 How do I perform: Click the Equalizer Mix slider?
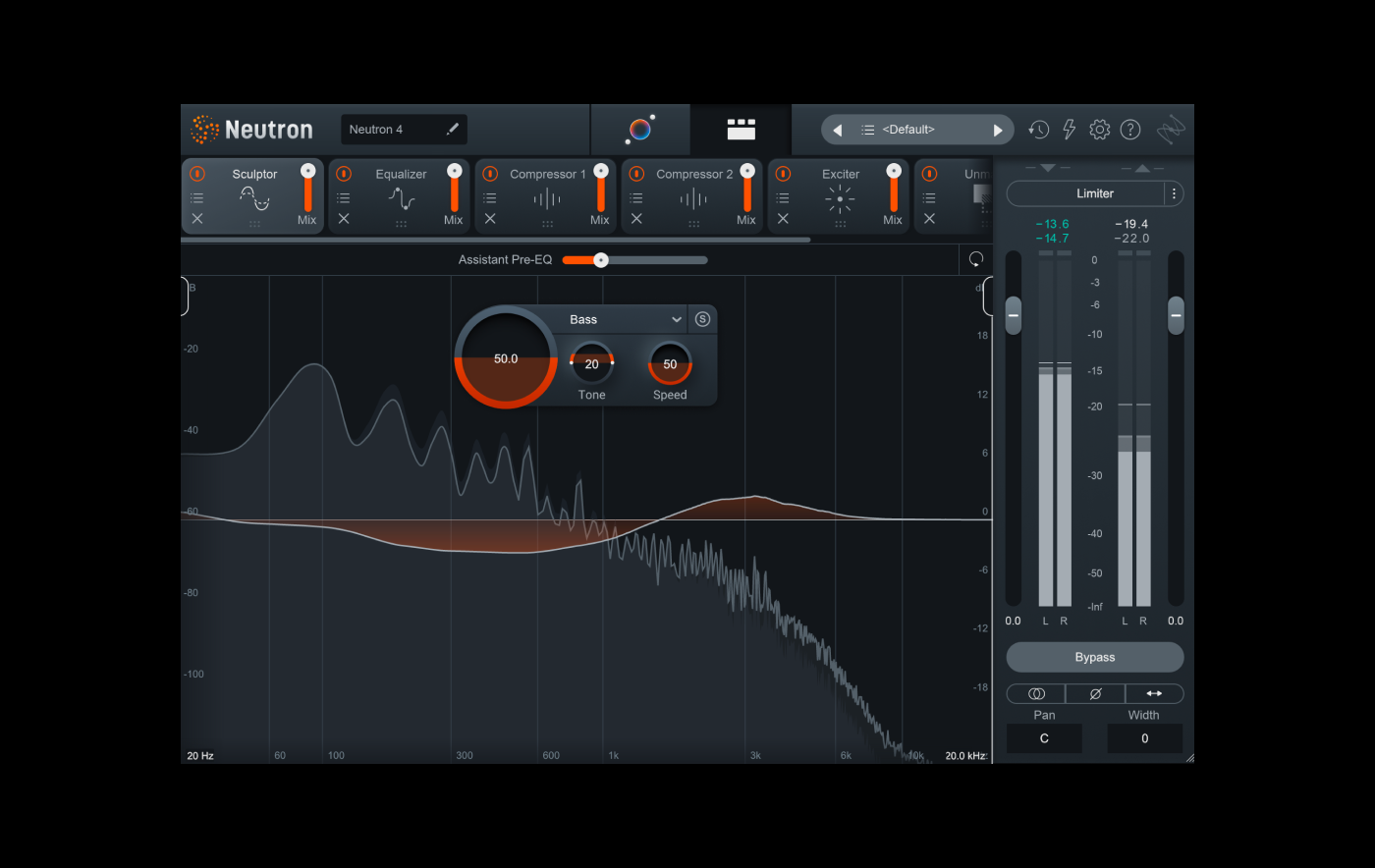click(454, 188)
